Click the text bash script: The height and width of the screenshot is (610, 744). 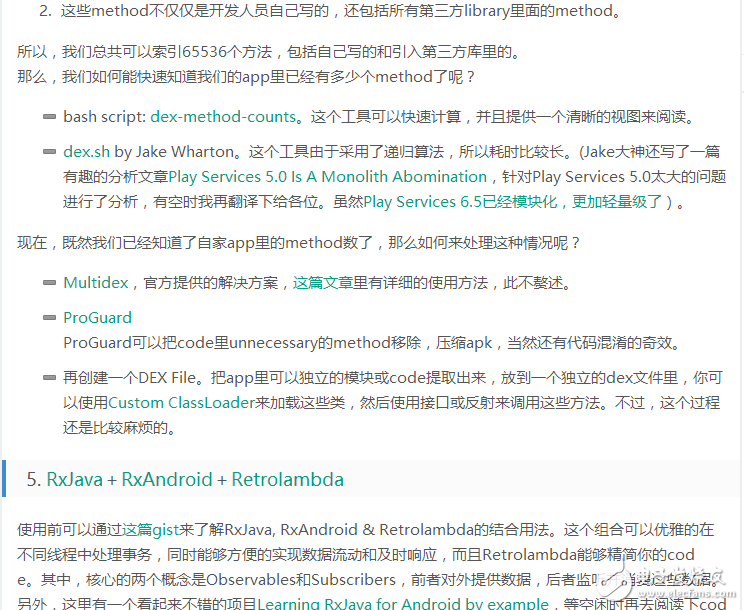(104, 117)
